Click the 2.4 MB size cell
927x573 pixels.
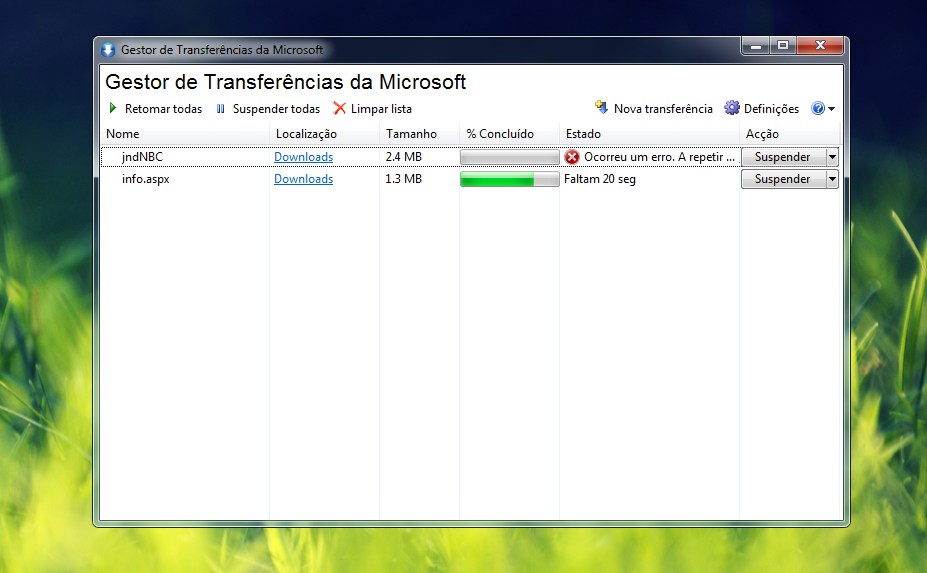pyautogui.click(x=404, y=157)
